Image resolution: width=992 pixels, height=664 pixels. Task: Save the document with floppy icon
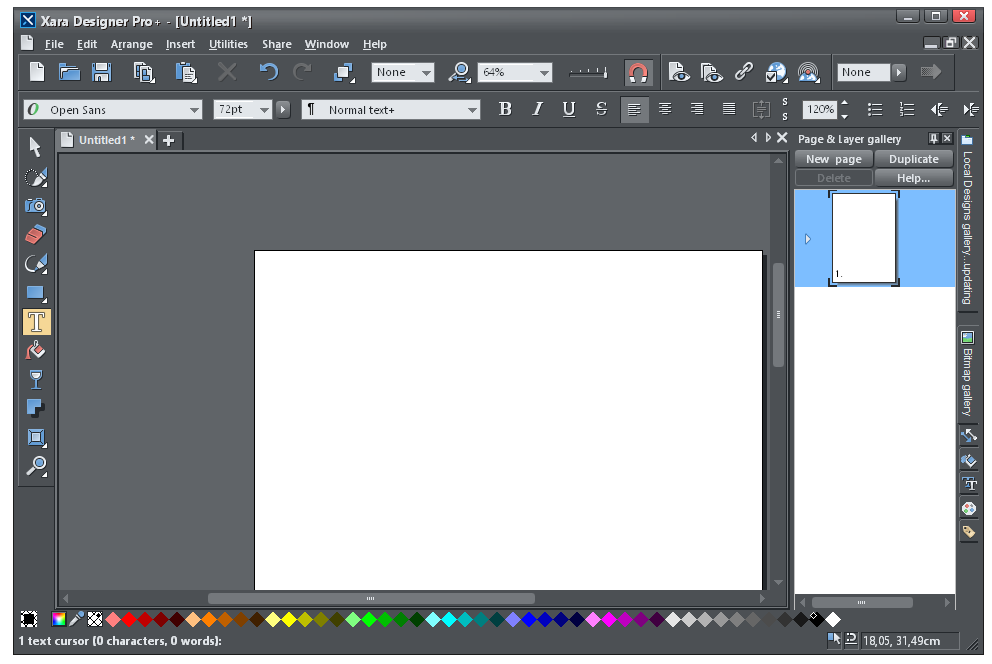[x=102, y=72]
